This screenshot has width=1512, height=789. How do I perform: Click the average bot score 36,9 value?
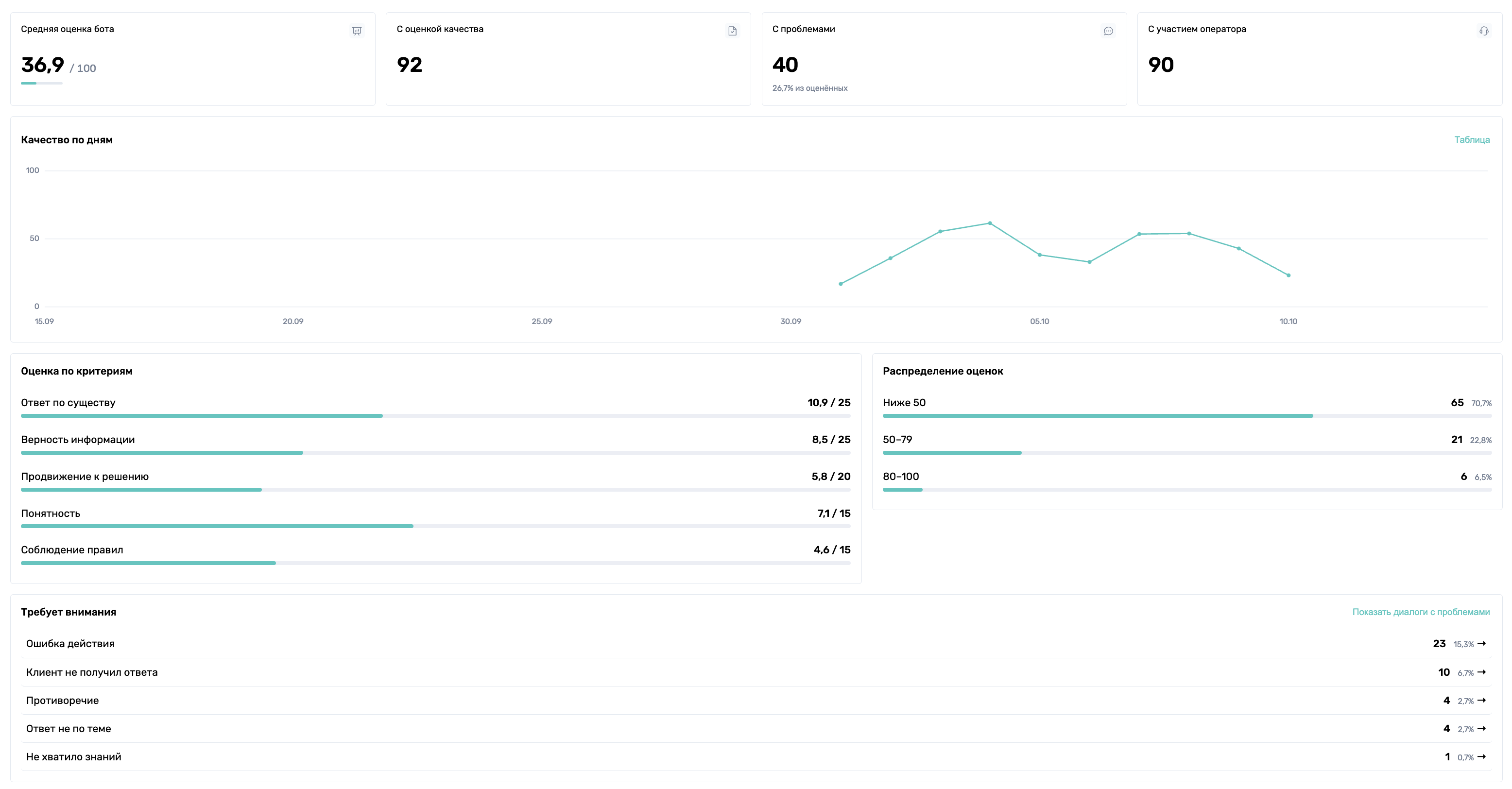point(42,65)
